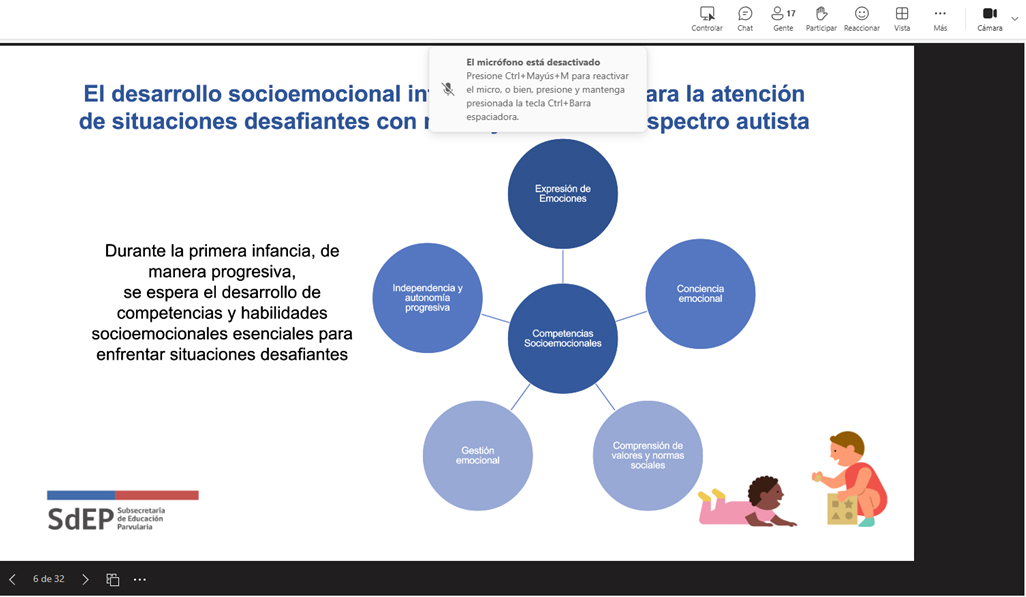The width and height of the screenshot is (1026, 597).
Task: Click the 'Conciencia emocional' circle
Action: [700, 293]
